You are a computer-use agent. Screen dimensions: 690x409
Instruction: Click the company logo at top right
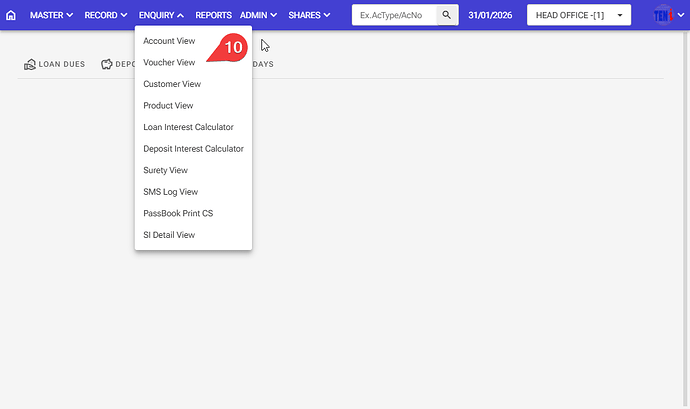point(664,16)
